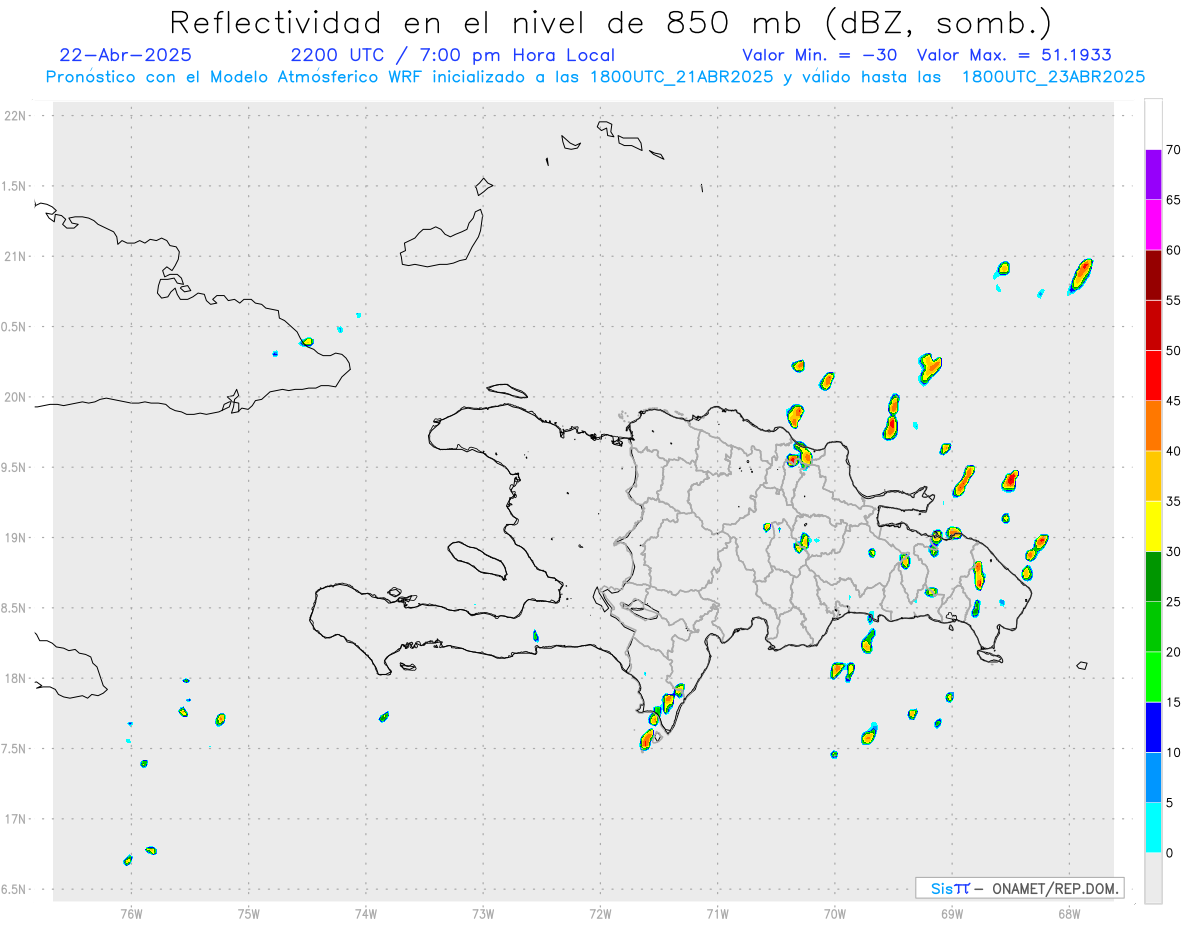
Task: Click the colorbar tick label '15'
Action: 1174,702
